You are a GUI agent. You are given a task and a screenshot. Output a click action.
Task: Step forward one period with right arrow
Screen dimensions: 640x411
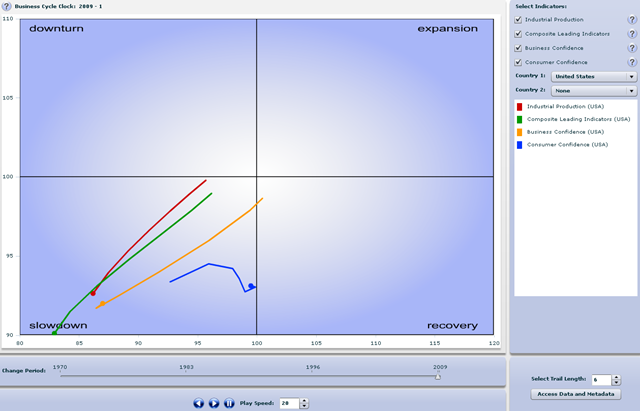214,403
